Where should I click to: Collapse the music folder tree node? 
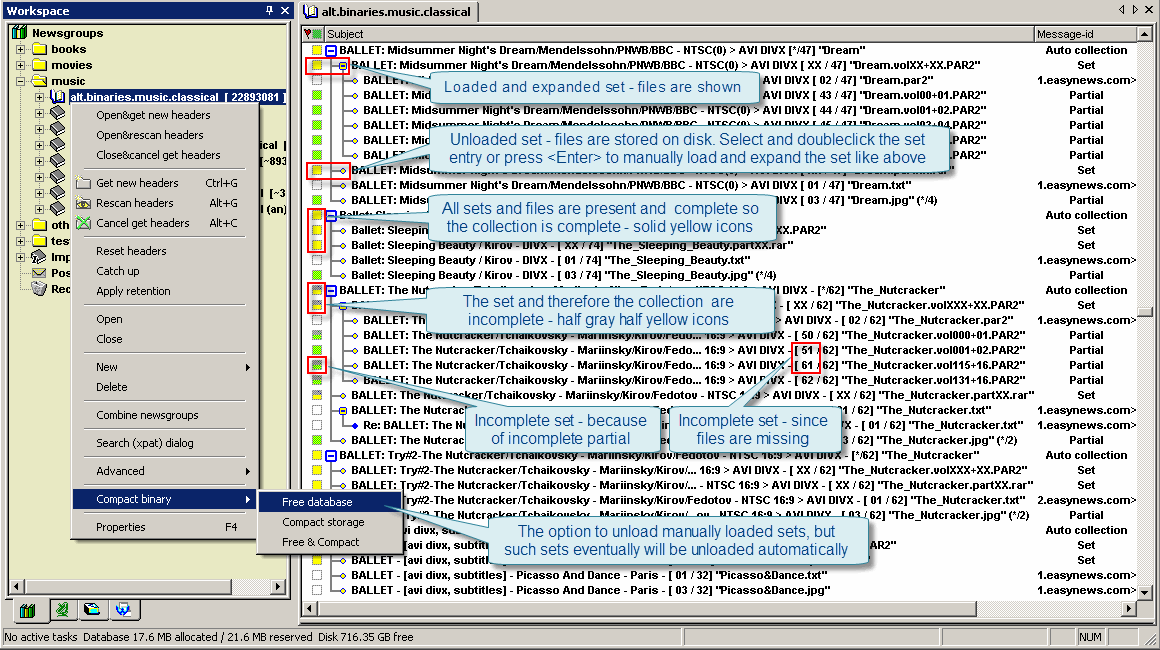21,81
